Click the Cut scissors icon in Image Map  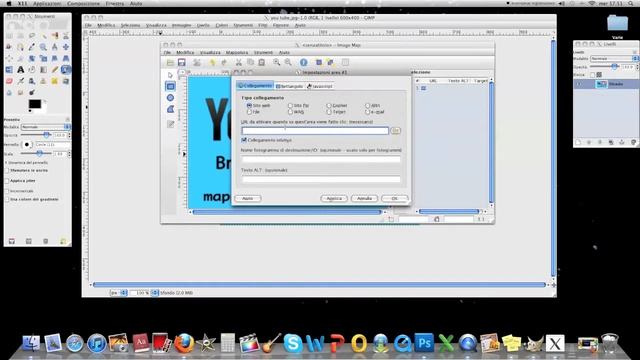[x=239, y=62]
